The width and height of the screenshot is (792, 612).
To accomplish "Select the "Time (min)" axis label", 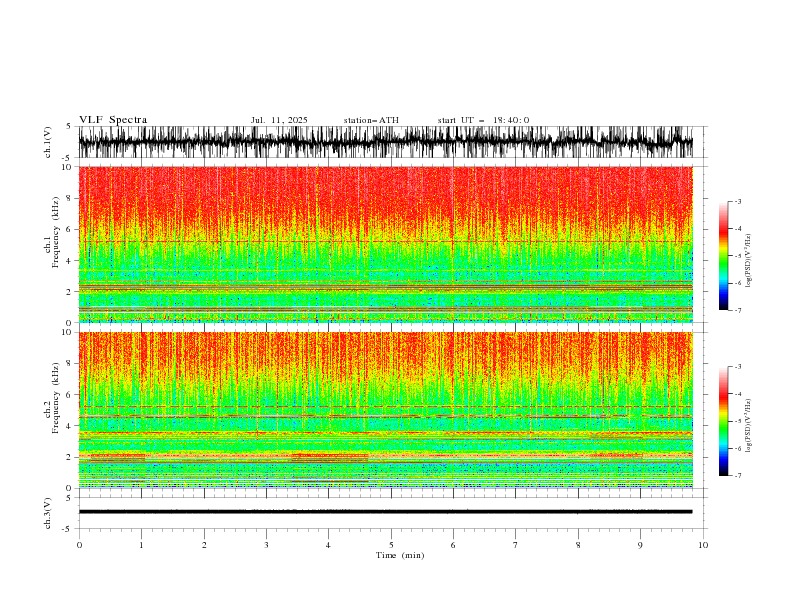I will [x=400, y=555].
